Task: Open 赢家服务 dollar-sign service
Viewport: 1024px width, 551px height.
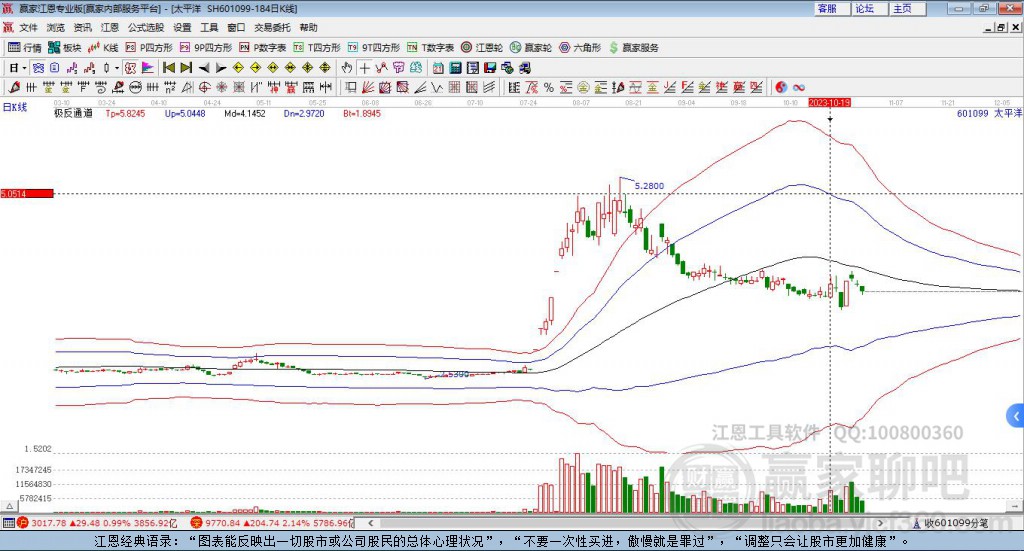Action: point(633,48)
